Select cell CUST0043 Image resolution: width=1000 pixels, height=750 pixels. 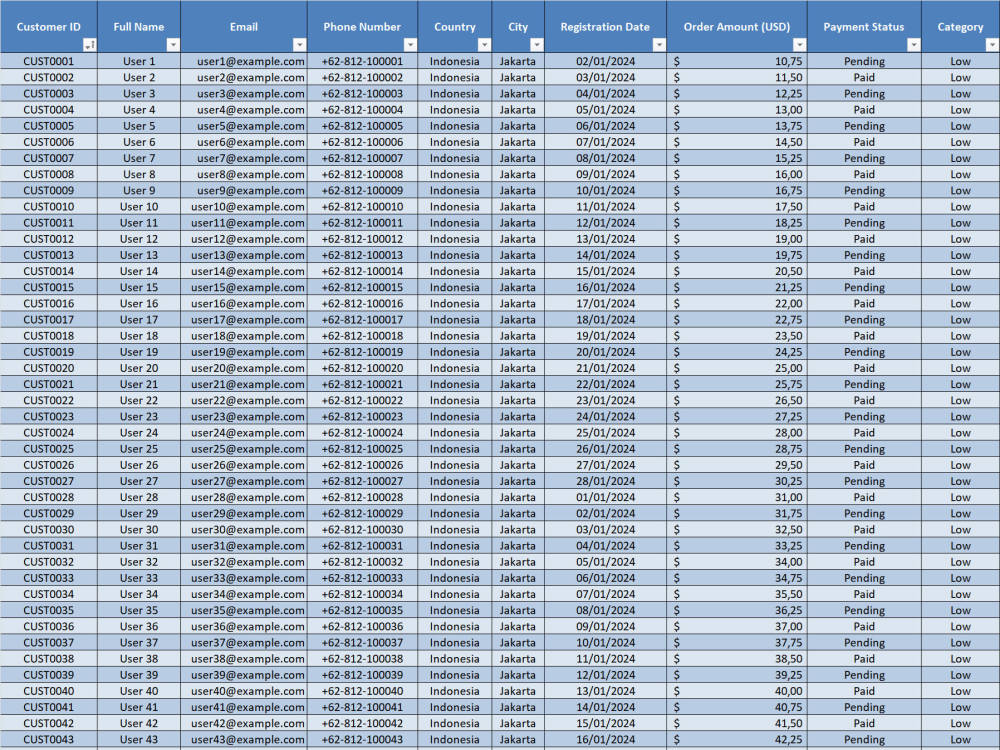click(x=48, y=740)
